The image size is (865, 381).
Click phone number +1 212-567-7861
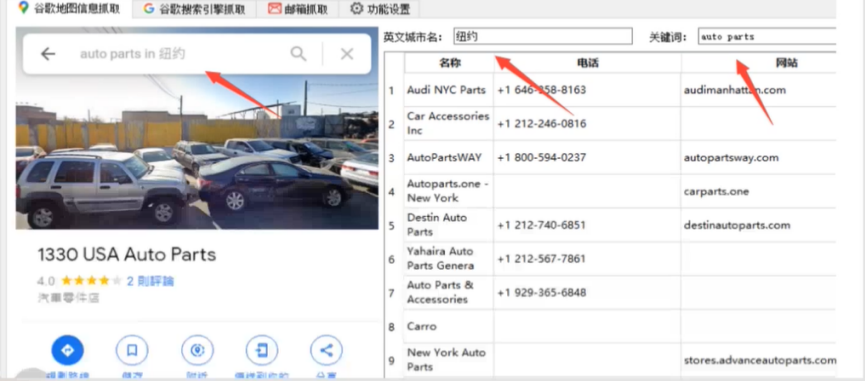[x=542, y=259]
